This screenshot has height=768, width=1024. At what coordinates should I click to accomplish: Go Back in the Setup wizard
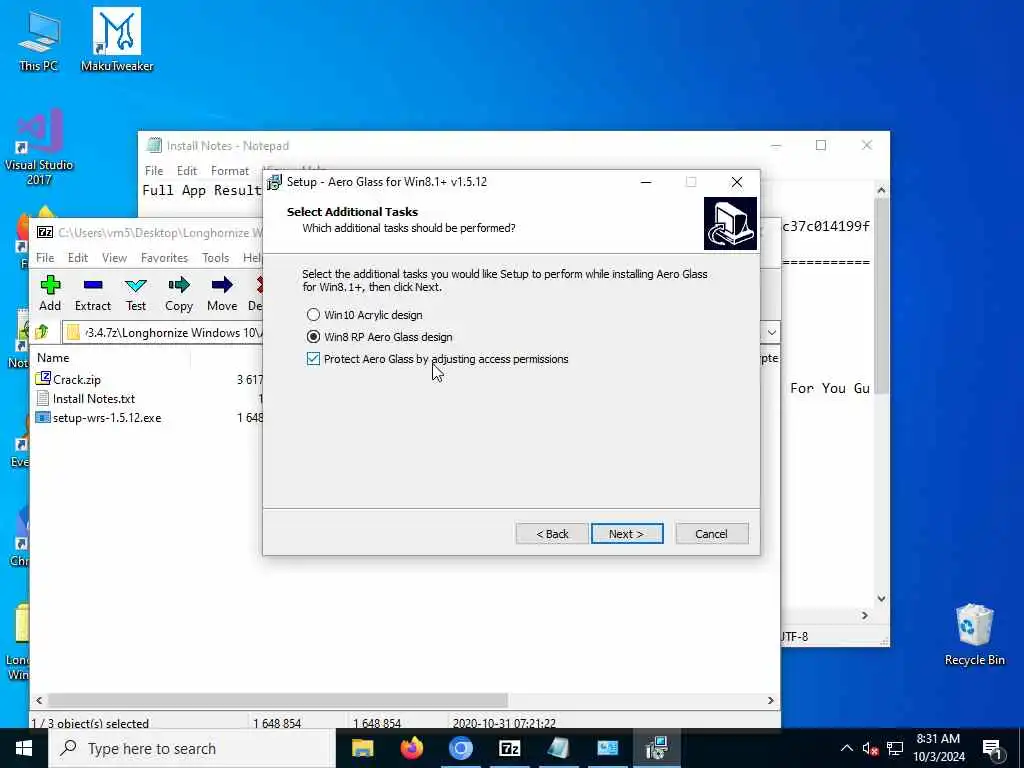pyautogui.click(x=552, y=534)
